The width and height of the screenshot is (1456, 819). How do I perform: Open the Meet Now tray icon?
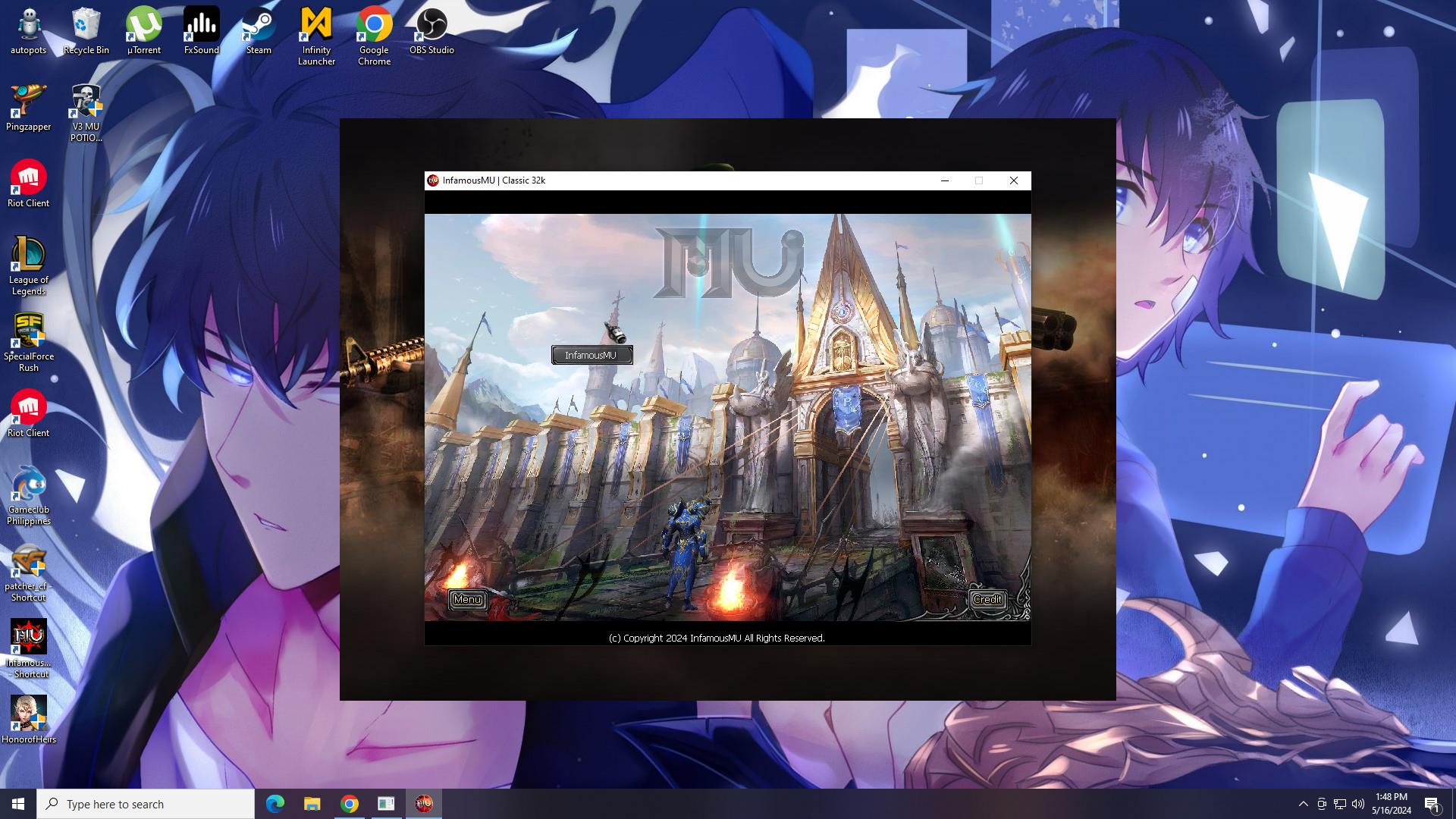tap(1322, 804)
